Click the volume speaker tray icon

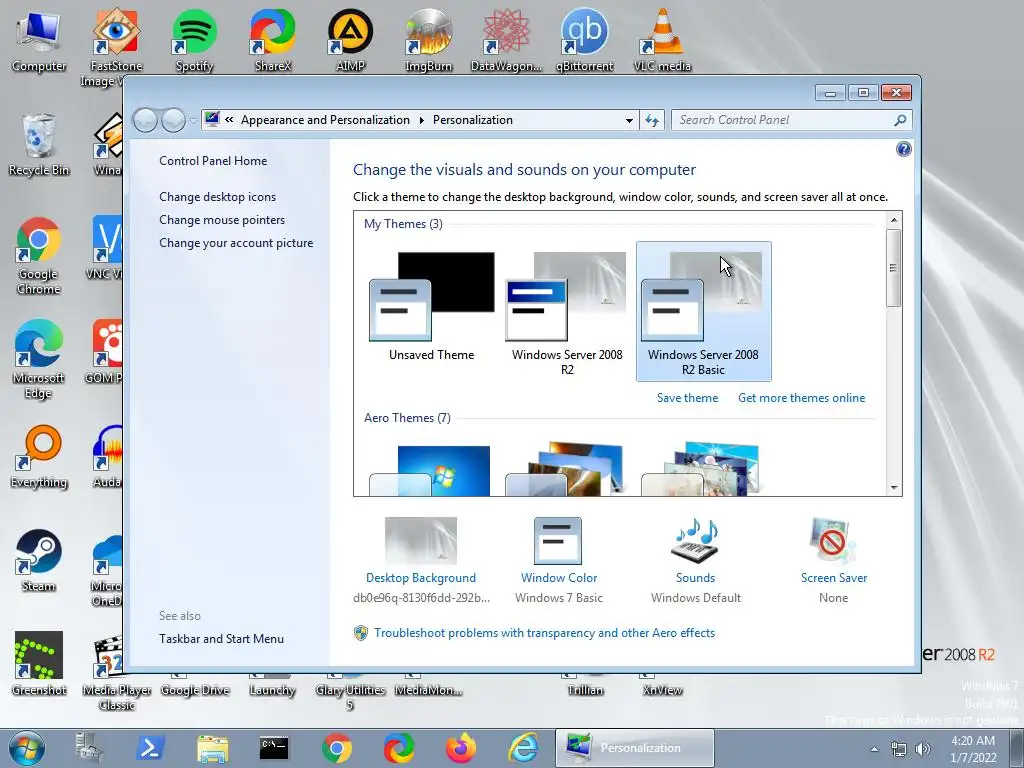[923, 749]
